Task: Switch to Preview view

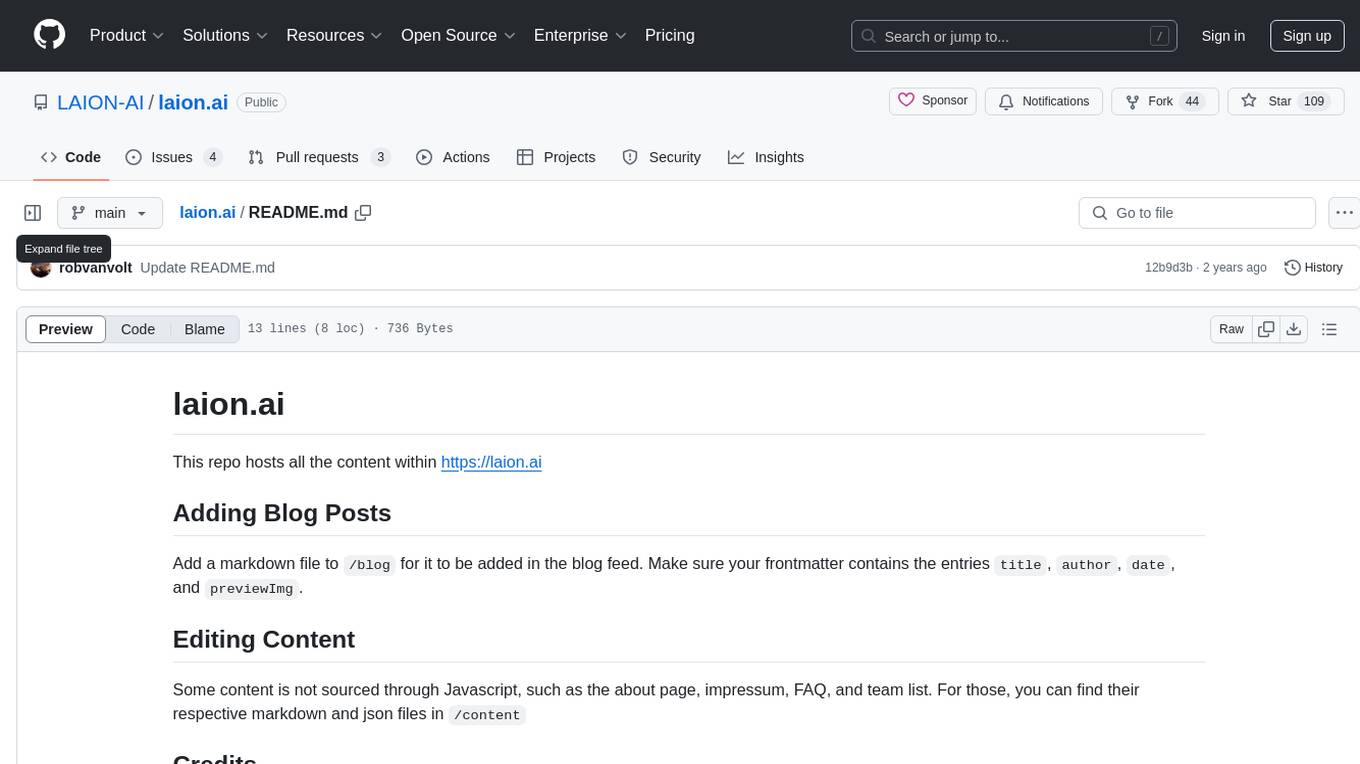Action: (x=66, y=329)
